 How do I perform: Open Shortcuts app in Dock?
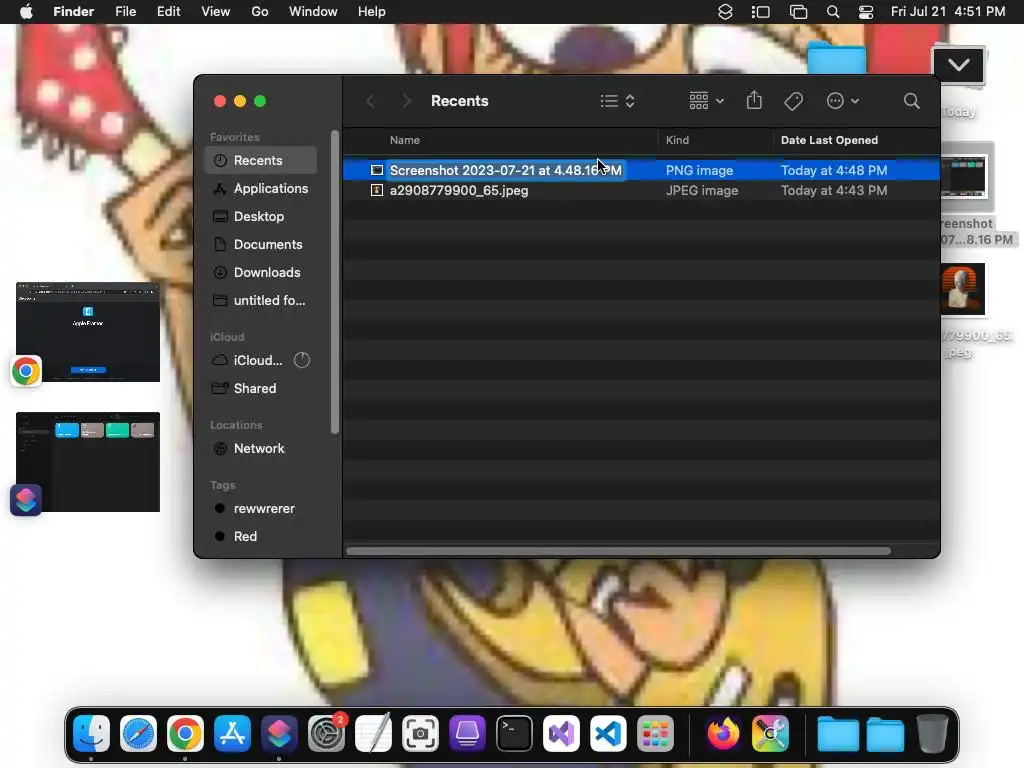click(280, 733)
